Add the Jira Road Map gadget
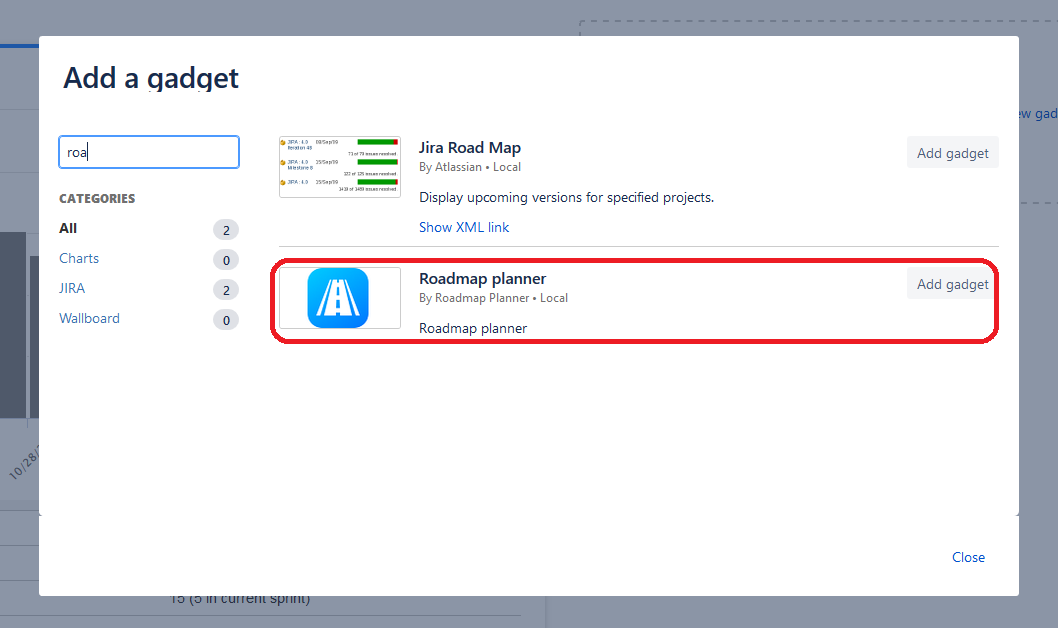The height and width of the screenshot is (628, 1058). pos(952,153)
